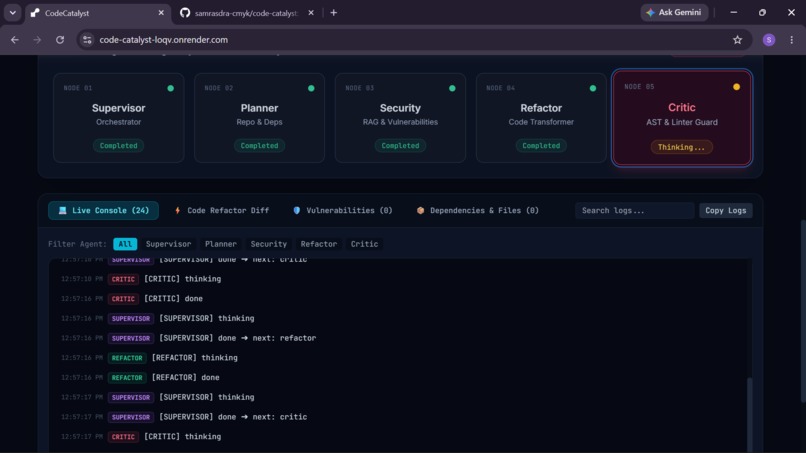806x453 pixels.
Task: Open the tab search dropdown arrow
Action: point(12,13)
